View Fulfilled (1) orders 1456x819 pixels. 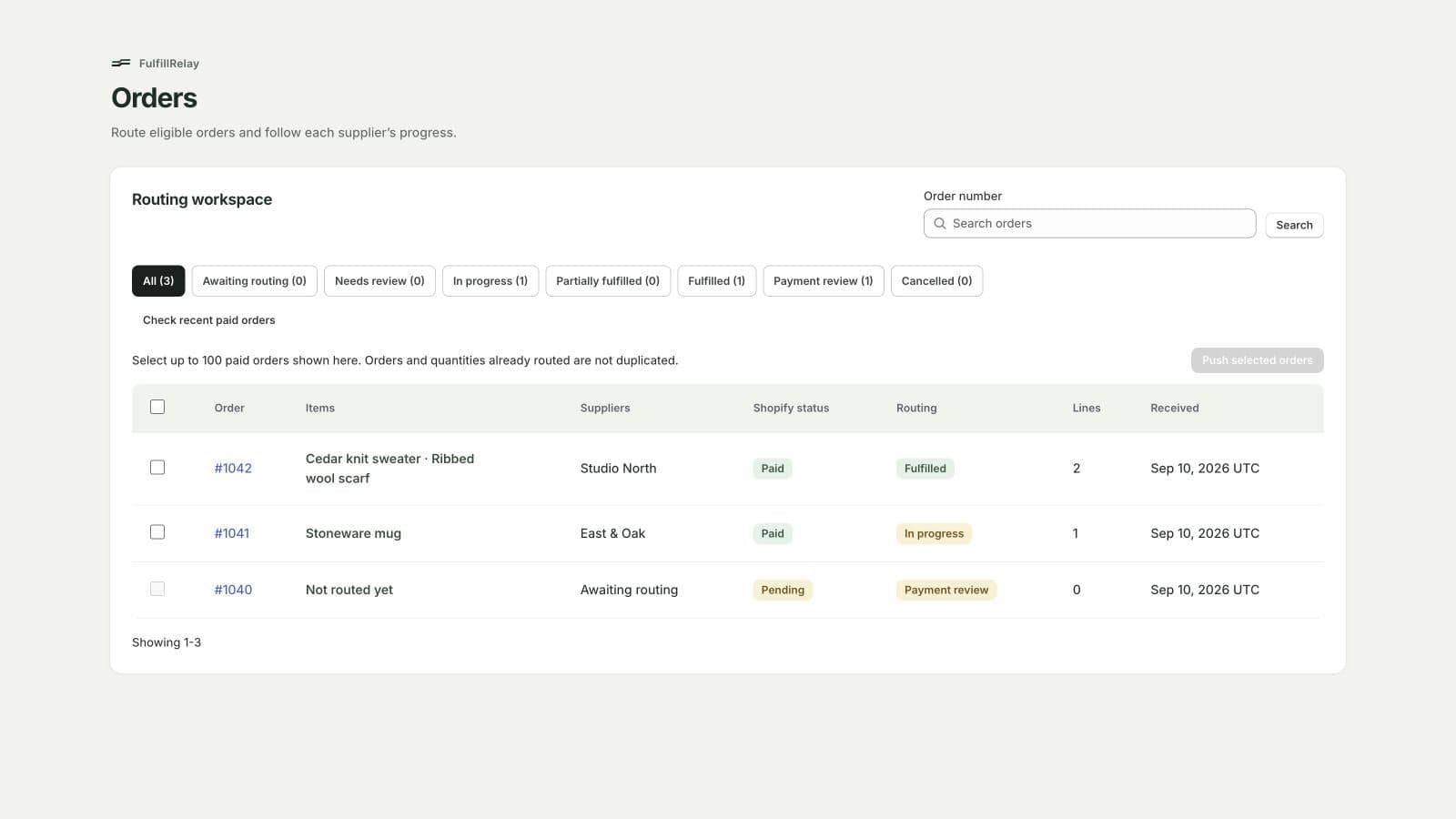tap(716, 281)
